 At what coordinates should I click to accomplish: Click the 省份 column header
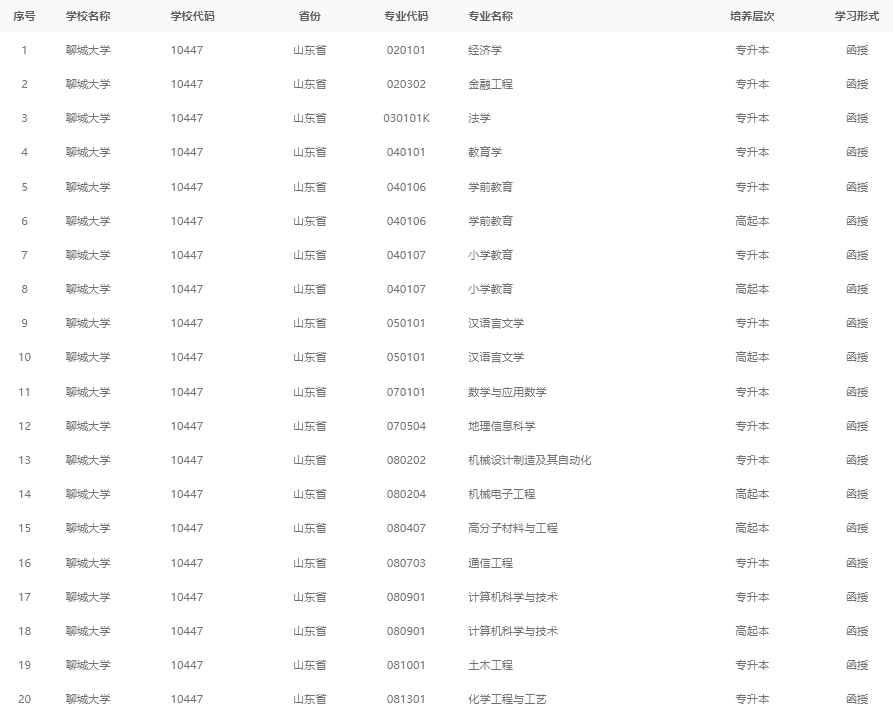[x=310, y=16]
